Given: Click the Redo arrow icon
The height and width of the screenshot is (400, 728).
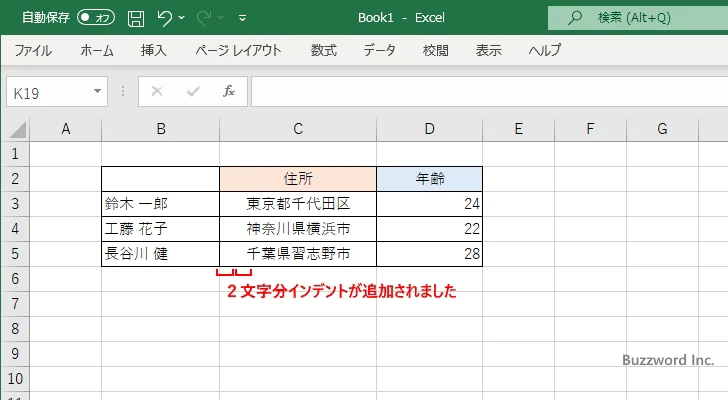Looking at the screenshot, I should [x=204, y=18].
